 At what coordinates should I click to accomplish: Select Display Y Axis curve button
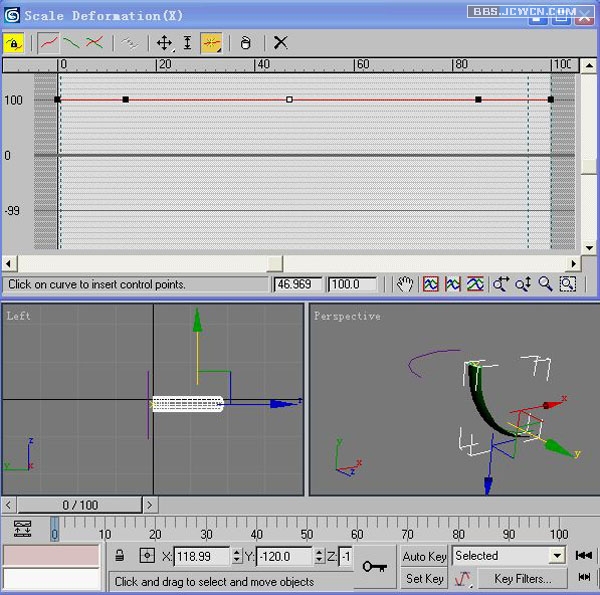(x=72, y=43)
